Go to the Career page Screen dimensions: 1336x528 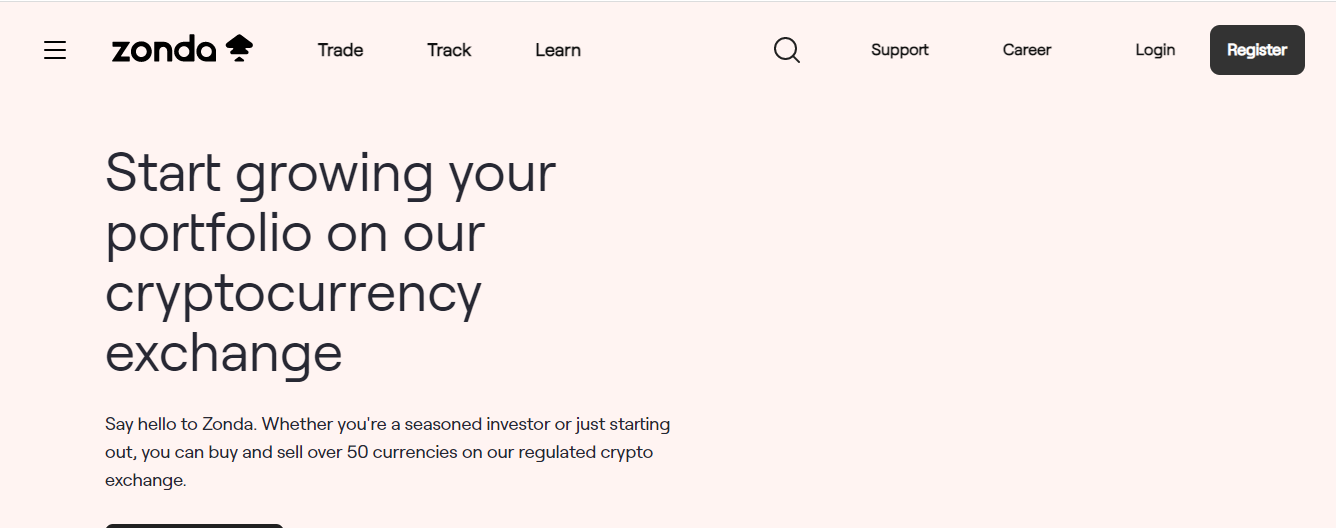pos(1027,50)
